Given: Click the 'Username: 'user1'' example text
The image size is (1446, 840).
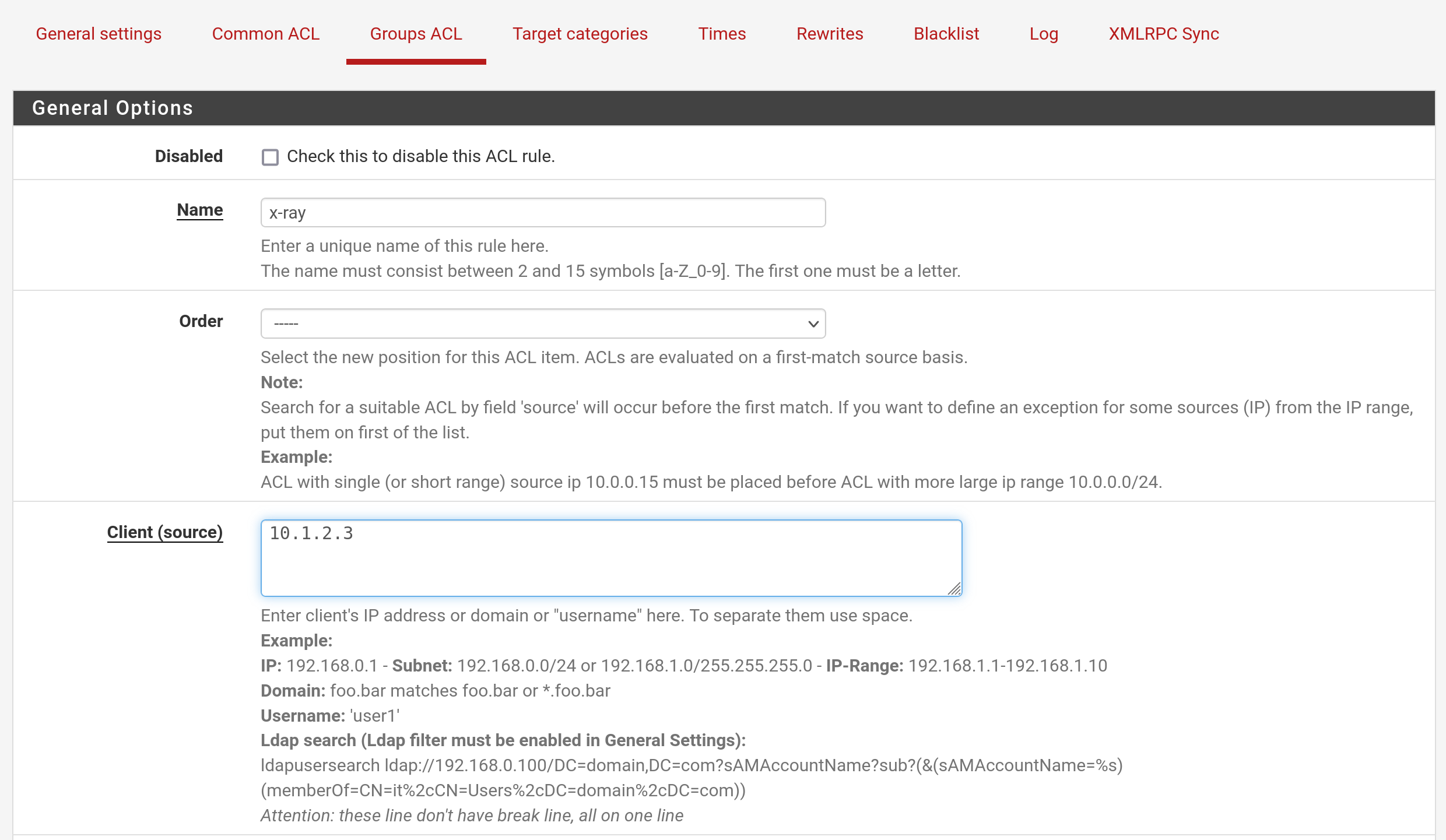Looking at the screenshot, I should 330,715.
